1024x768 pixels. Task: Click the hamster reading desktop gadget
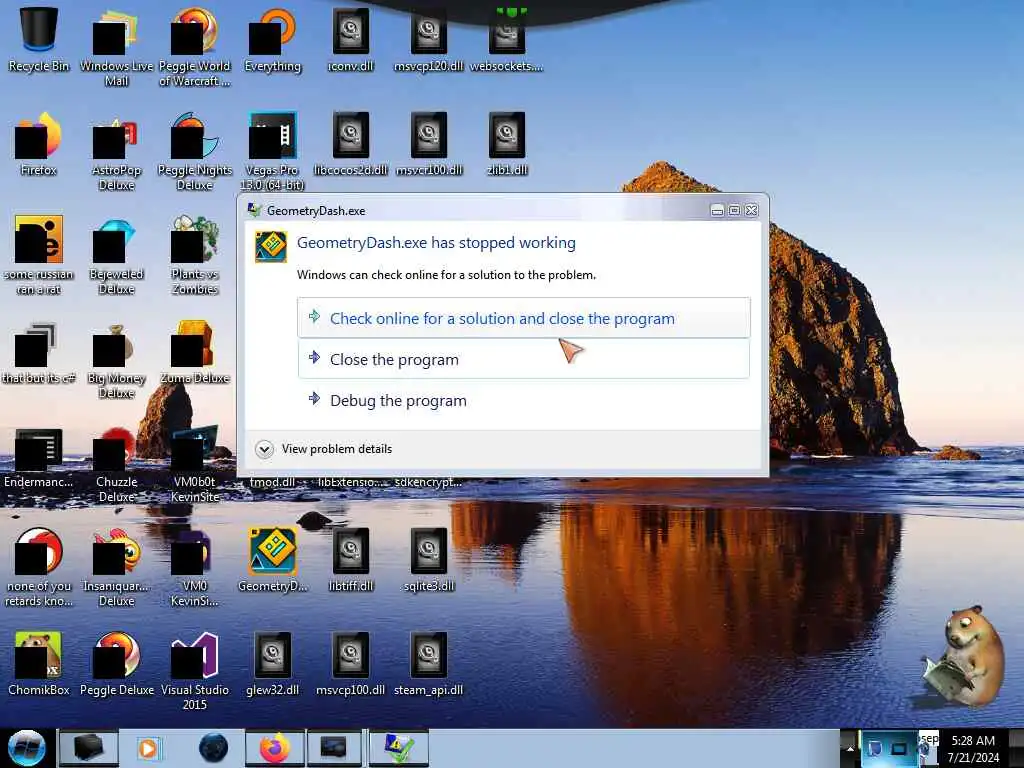[963, 655]
